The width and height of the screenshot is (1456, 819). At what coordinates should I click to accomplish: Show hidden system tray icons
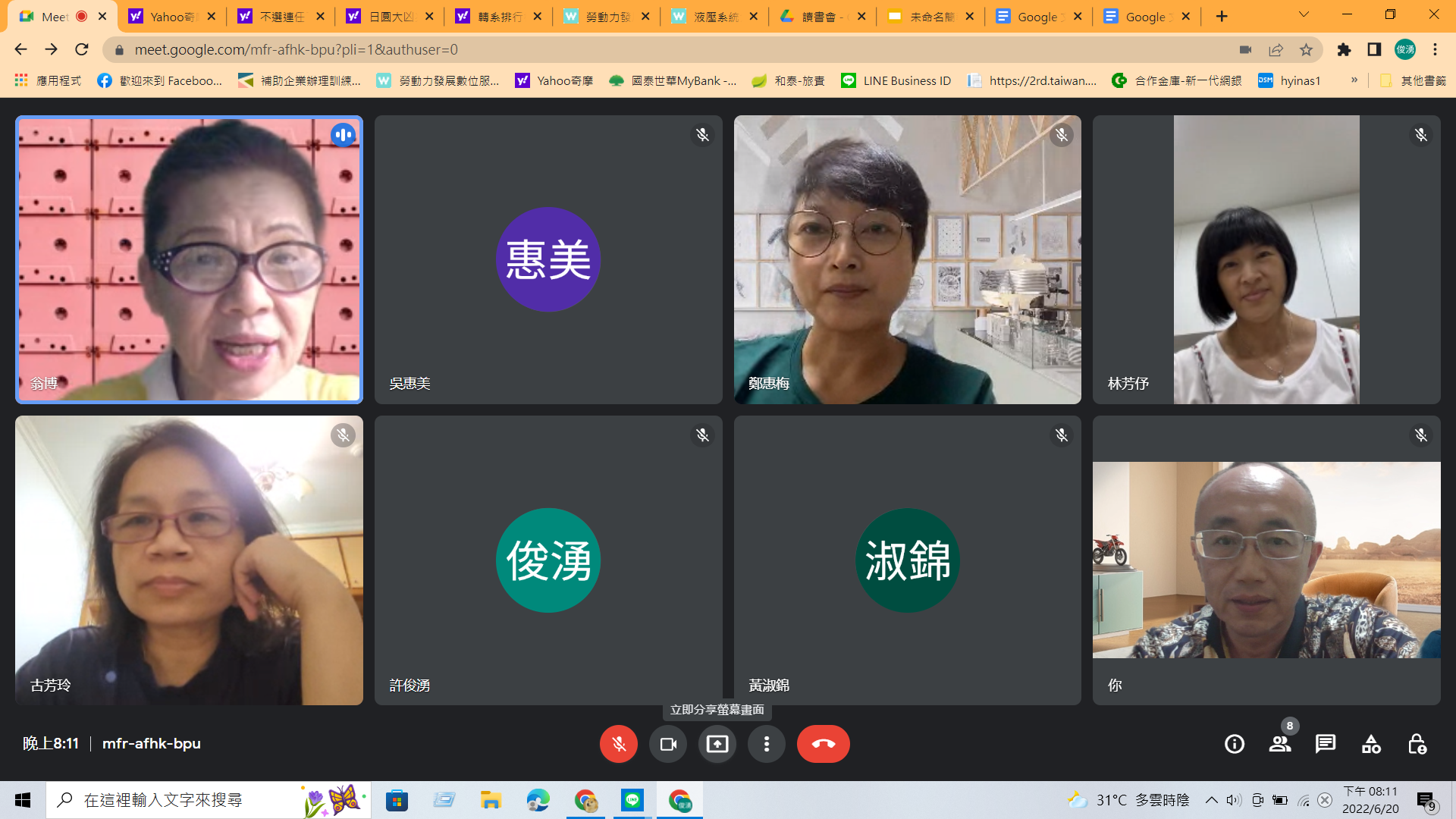point(1211,800)
